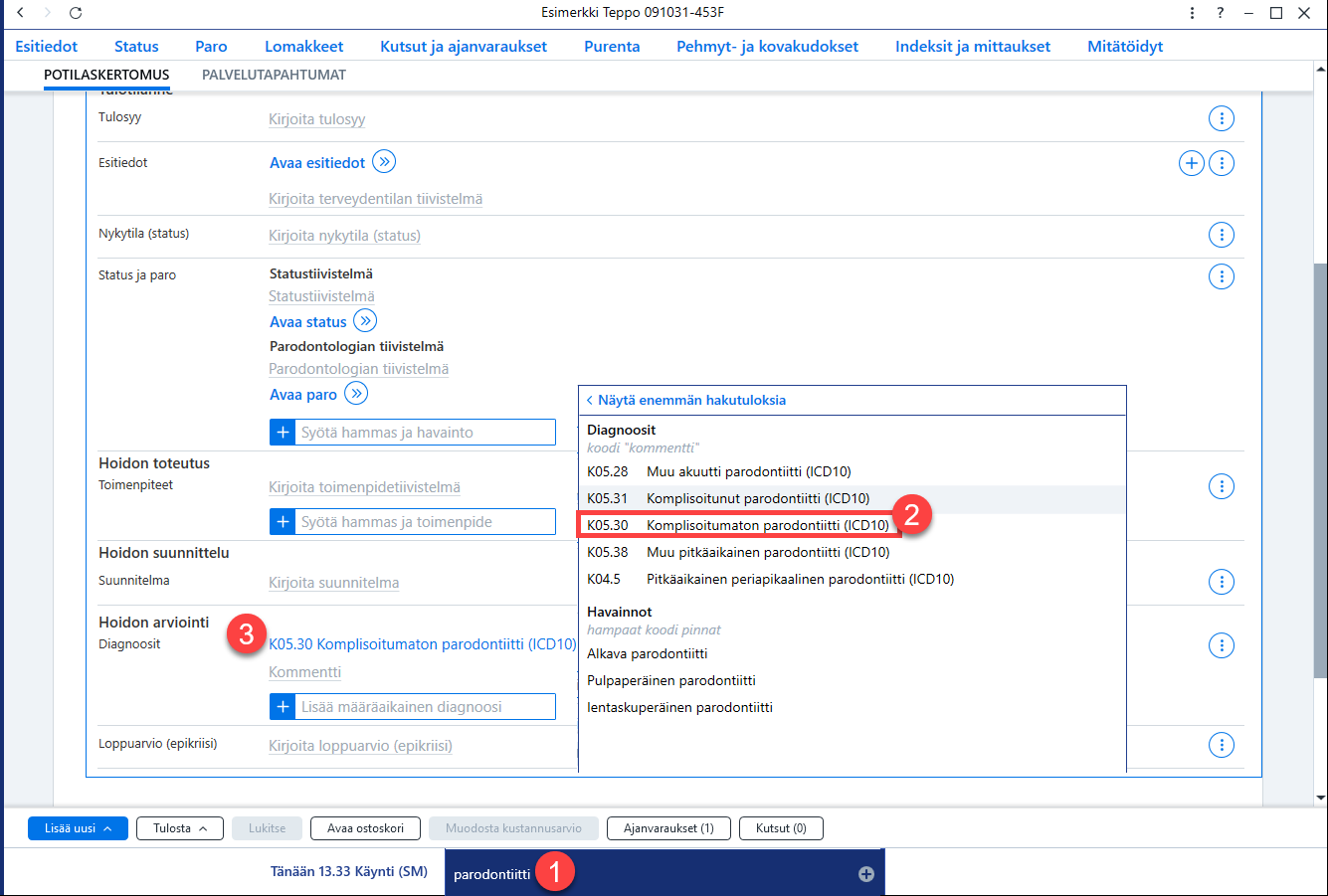Viewport: 1328px width, 896px height.
Task: Expand Näytä enemmän hakutuloksia
Action: 686,400
